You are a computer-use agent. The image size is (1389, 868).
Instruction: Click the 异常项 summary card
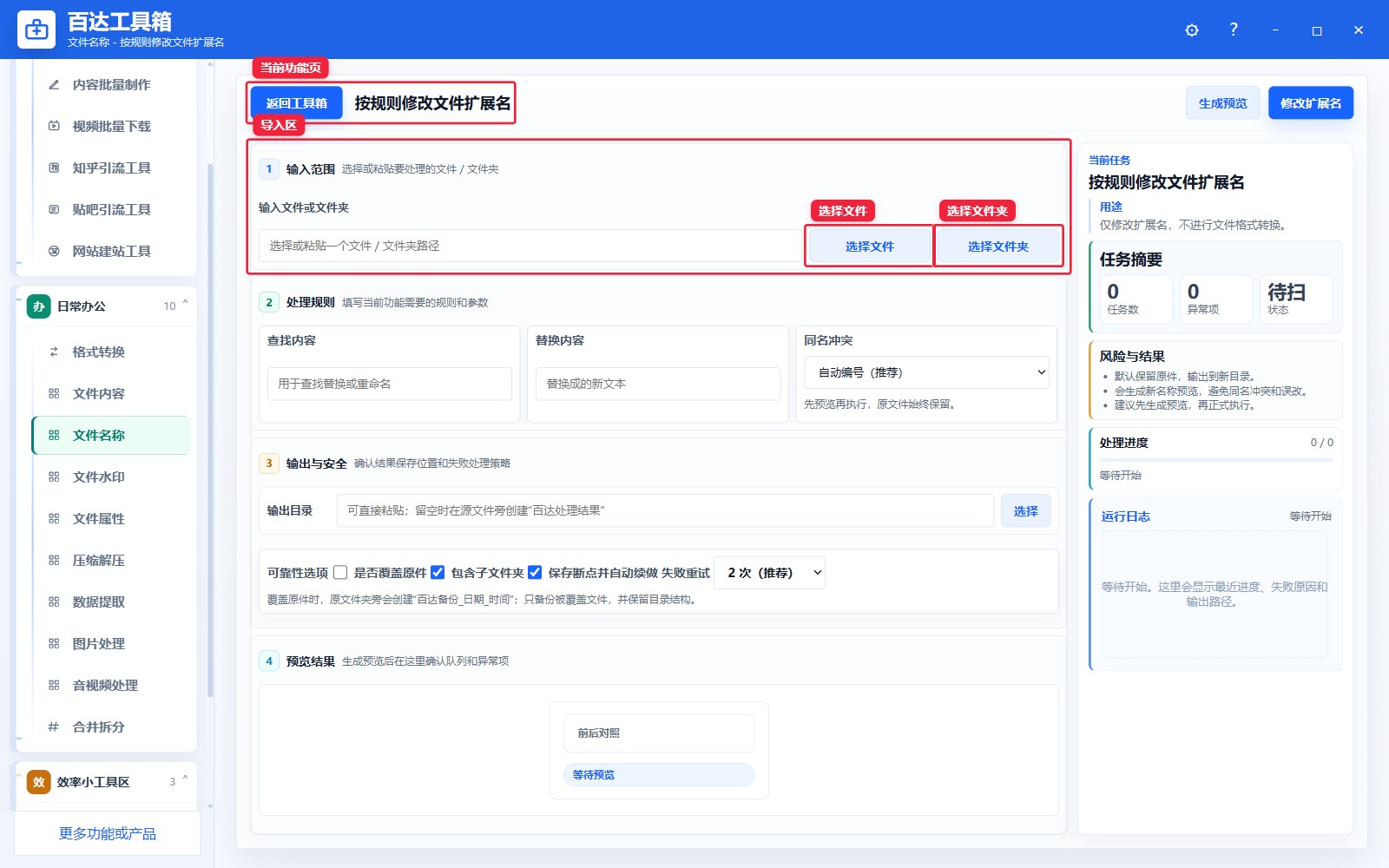[x=1216, y=299]
